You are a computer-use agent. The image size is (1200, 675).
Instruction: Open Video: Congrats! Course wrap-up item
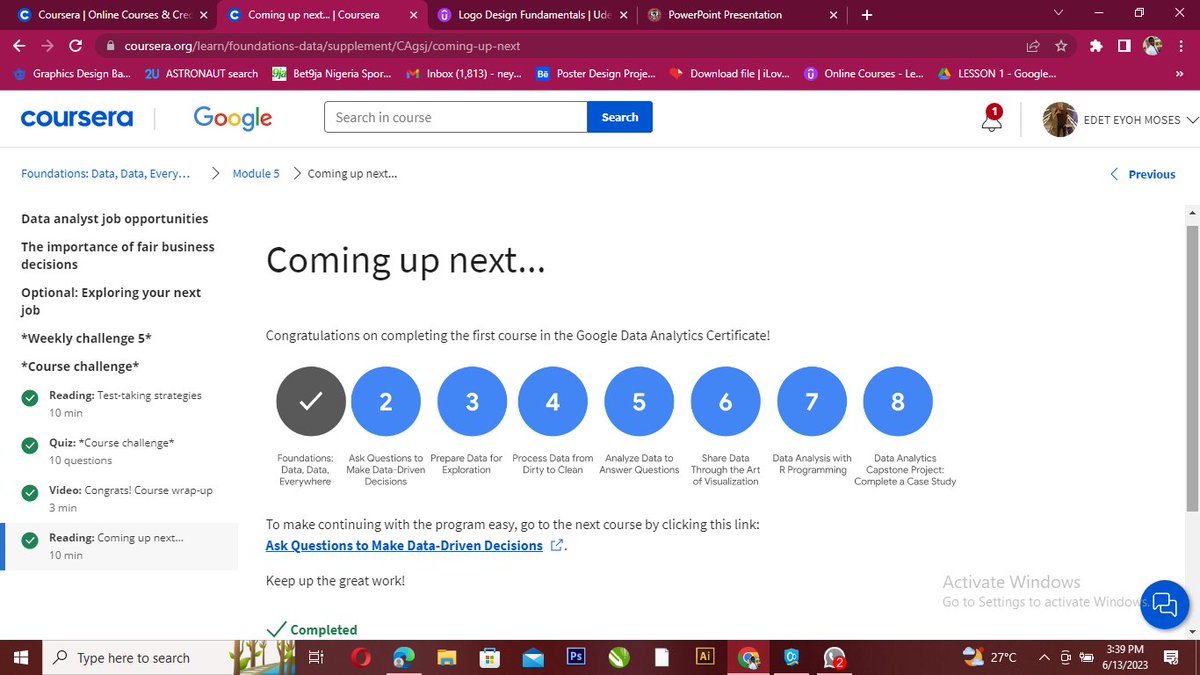tap(119, 499)
